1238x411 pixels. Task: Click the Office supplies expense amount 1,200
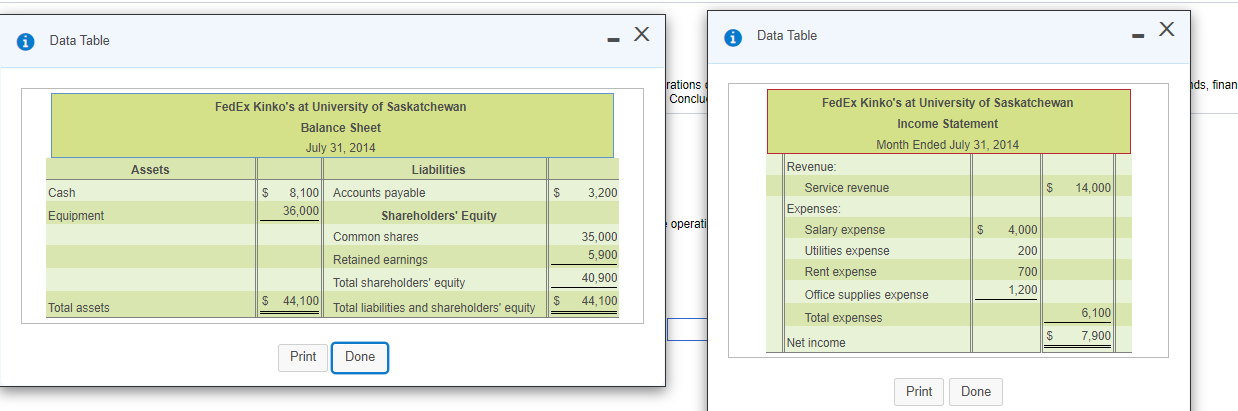click(1023, 290)
